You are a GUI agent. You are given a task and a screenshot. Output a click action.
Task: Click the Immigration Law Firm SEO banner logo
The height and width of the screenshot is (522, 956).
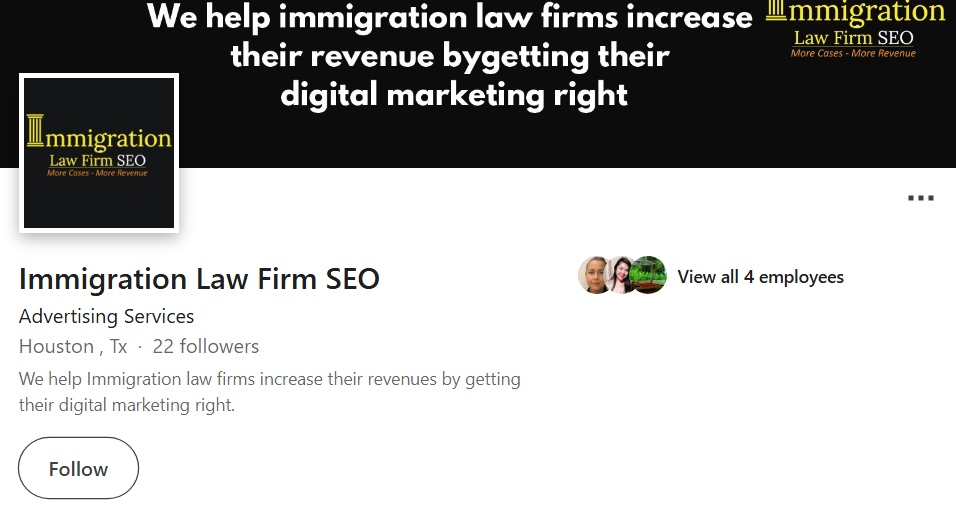coord(853,30)
